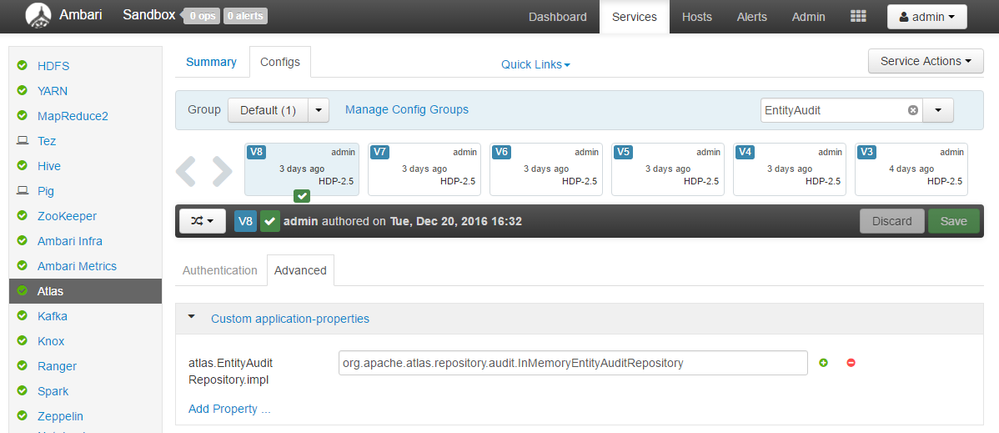Viewport: 999px width, 433px height.
Task: Click green add icon beside property value
Action: 824,362
